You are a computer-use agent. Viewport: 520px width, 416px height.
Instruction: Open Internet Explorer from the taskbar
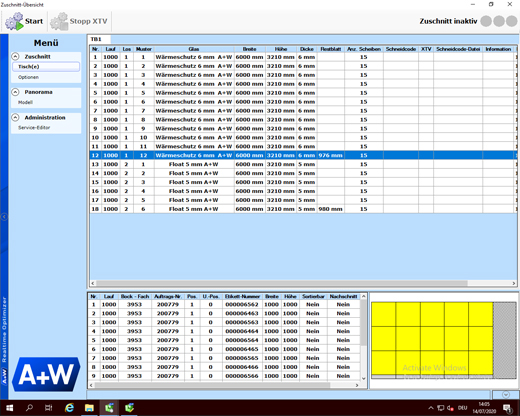(69, 408)
